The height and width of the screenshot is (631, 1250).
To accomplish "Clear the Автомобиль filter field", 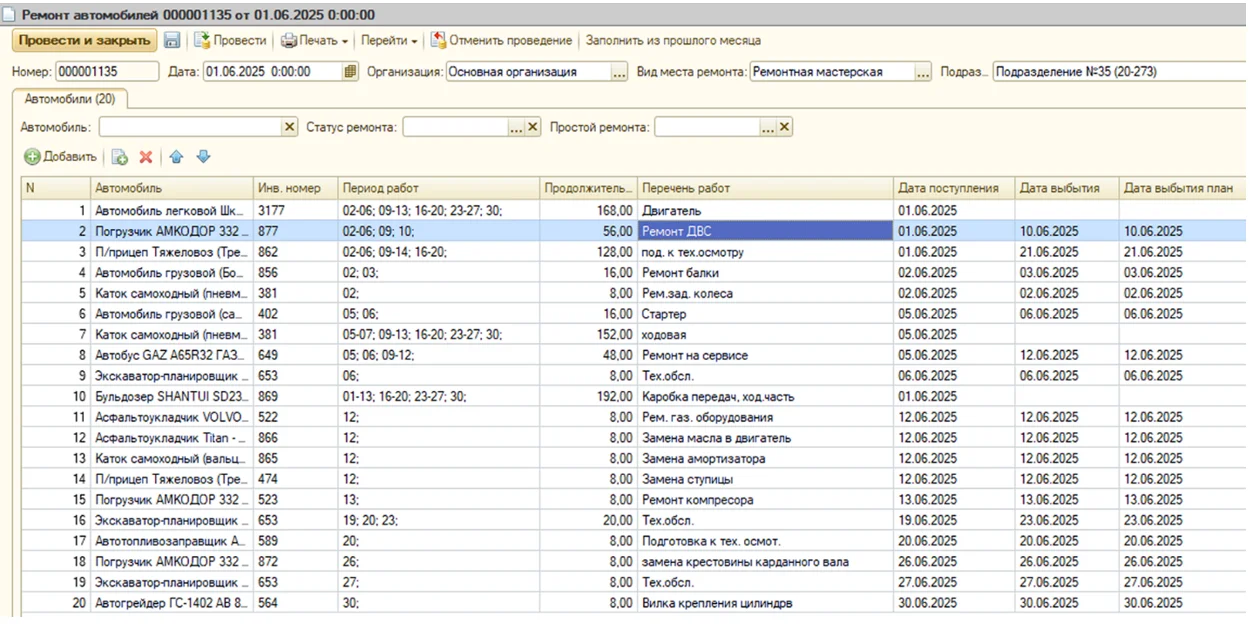I will 290,127.
